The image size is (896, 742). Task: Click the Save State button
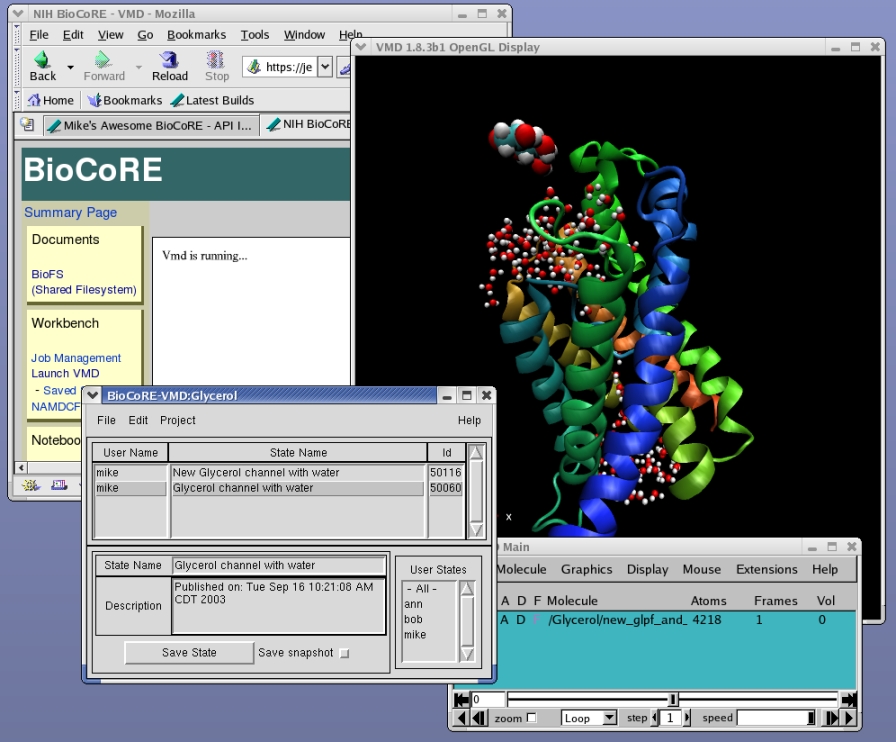click(189, 653)
